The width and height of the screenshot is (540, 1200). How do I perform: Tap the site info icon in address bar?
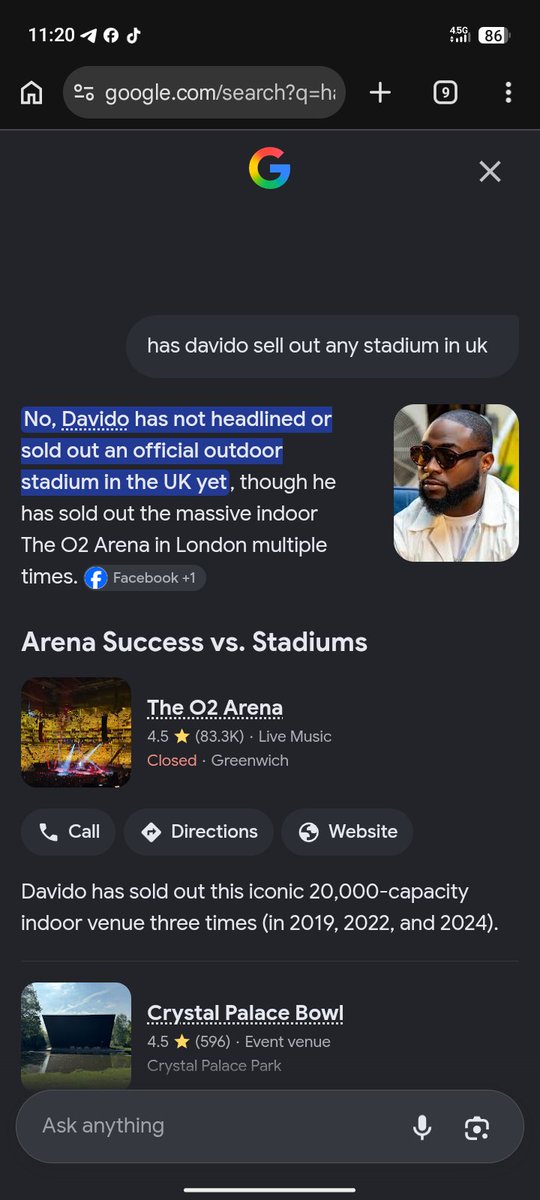(84, 93)
